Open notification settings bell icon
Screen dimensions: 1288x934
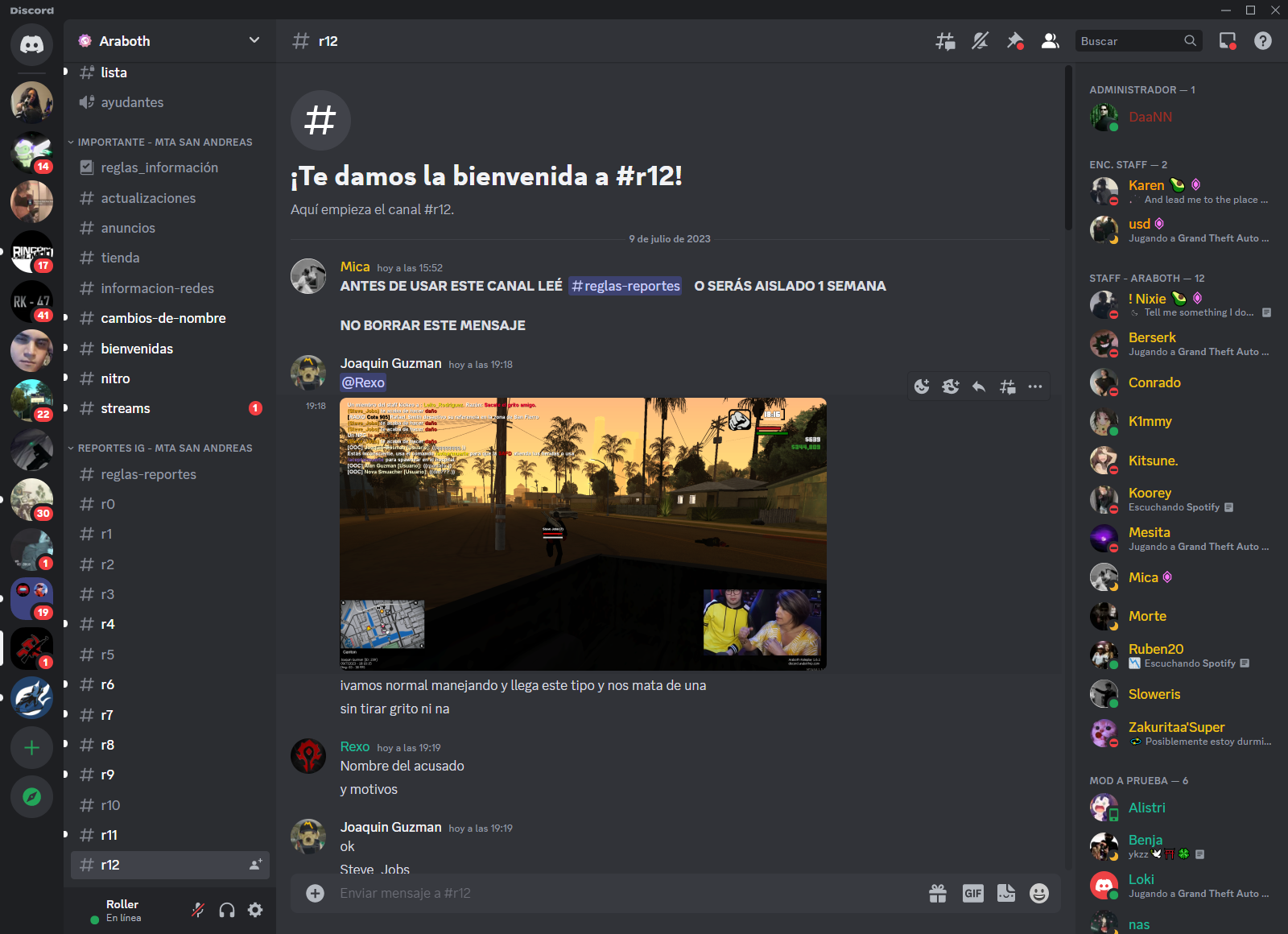980,41
